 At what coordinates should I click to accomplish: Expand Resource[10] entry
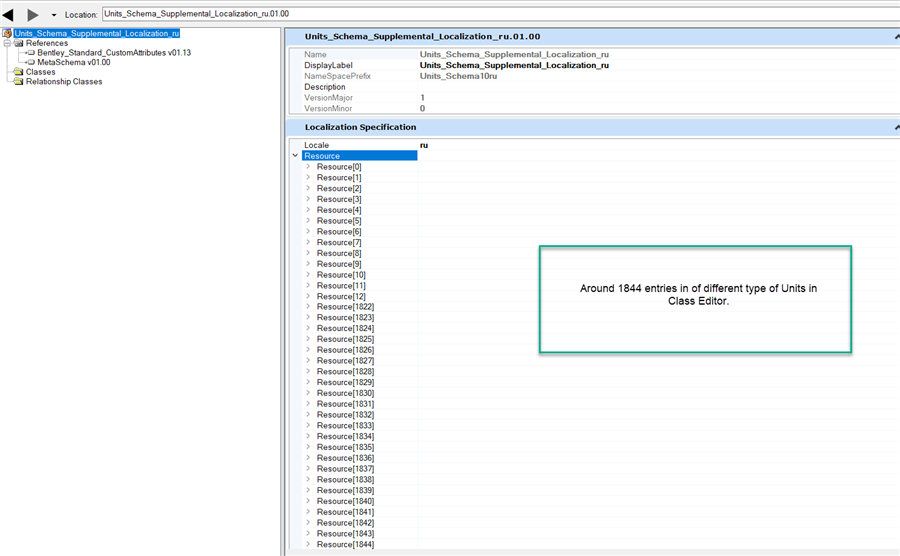click(308, 275)
